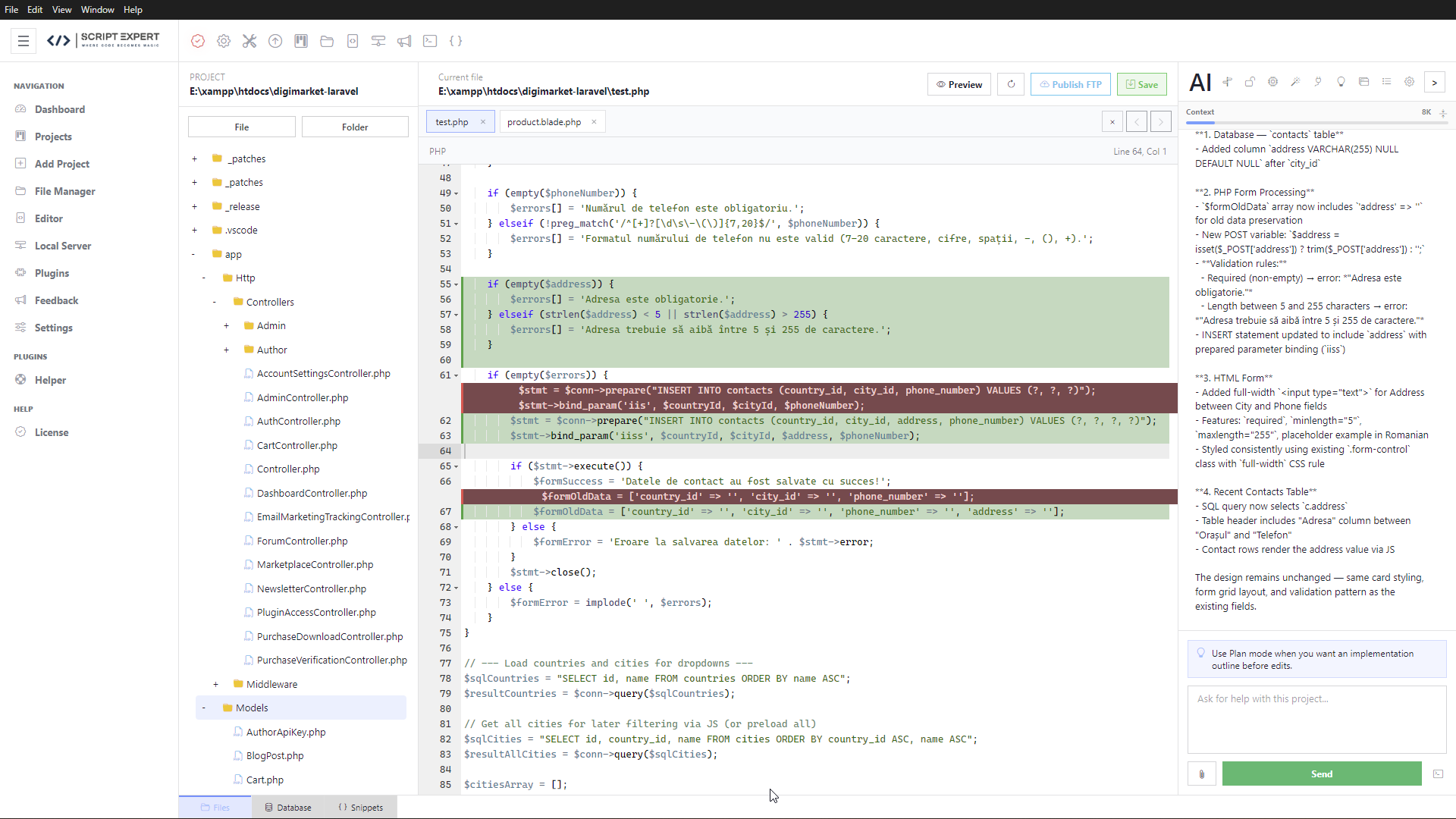Open the File menu
The width and height of the screenshot is (1456, 819).
(x=11, y=10)
